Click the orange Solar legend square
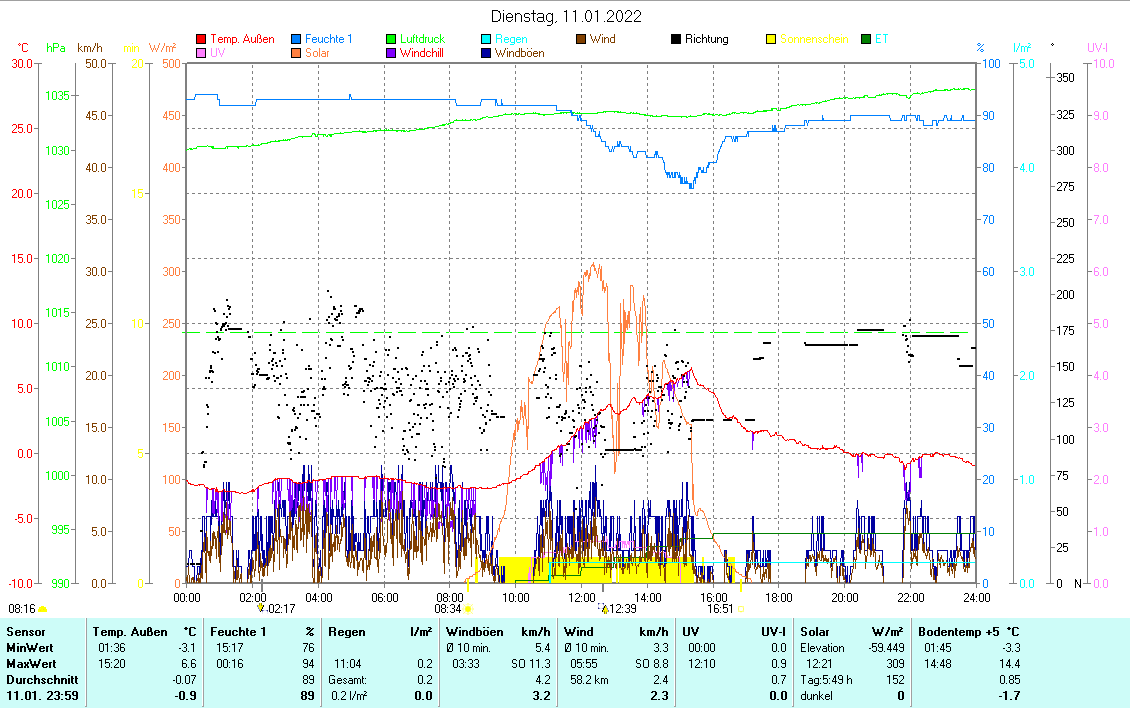 (x=297, y=54)
